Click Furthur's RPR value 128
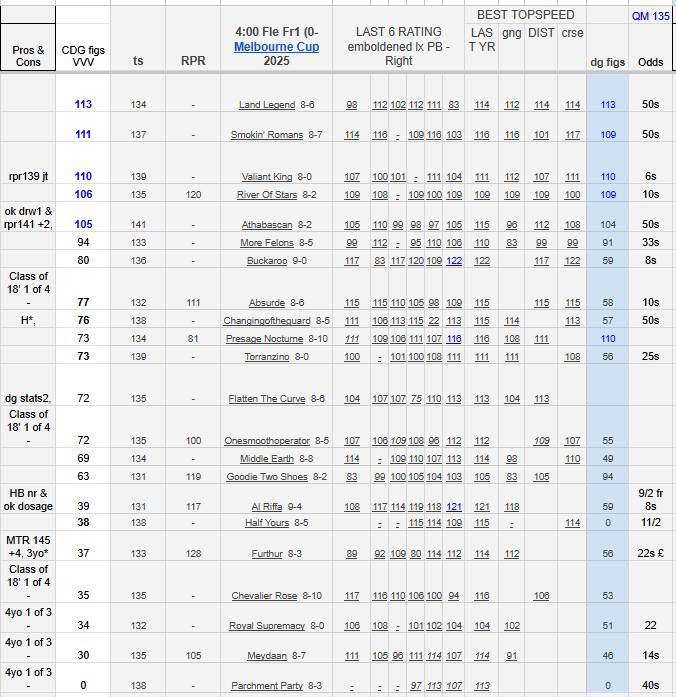The width and height of the screenshot is (676, 697). point(193,553)
